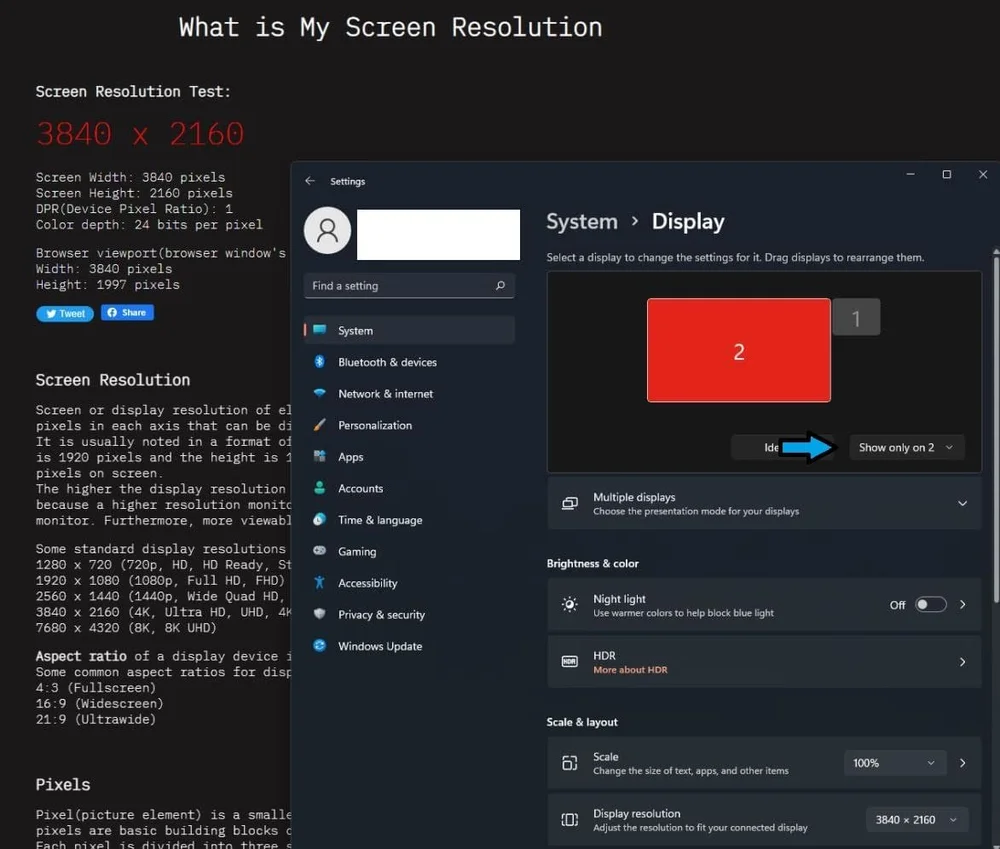Open the Scale 100% dropdown

pos(894,763)
